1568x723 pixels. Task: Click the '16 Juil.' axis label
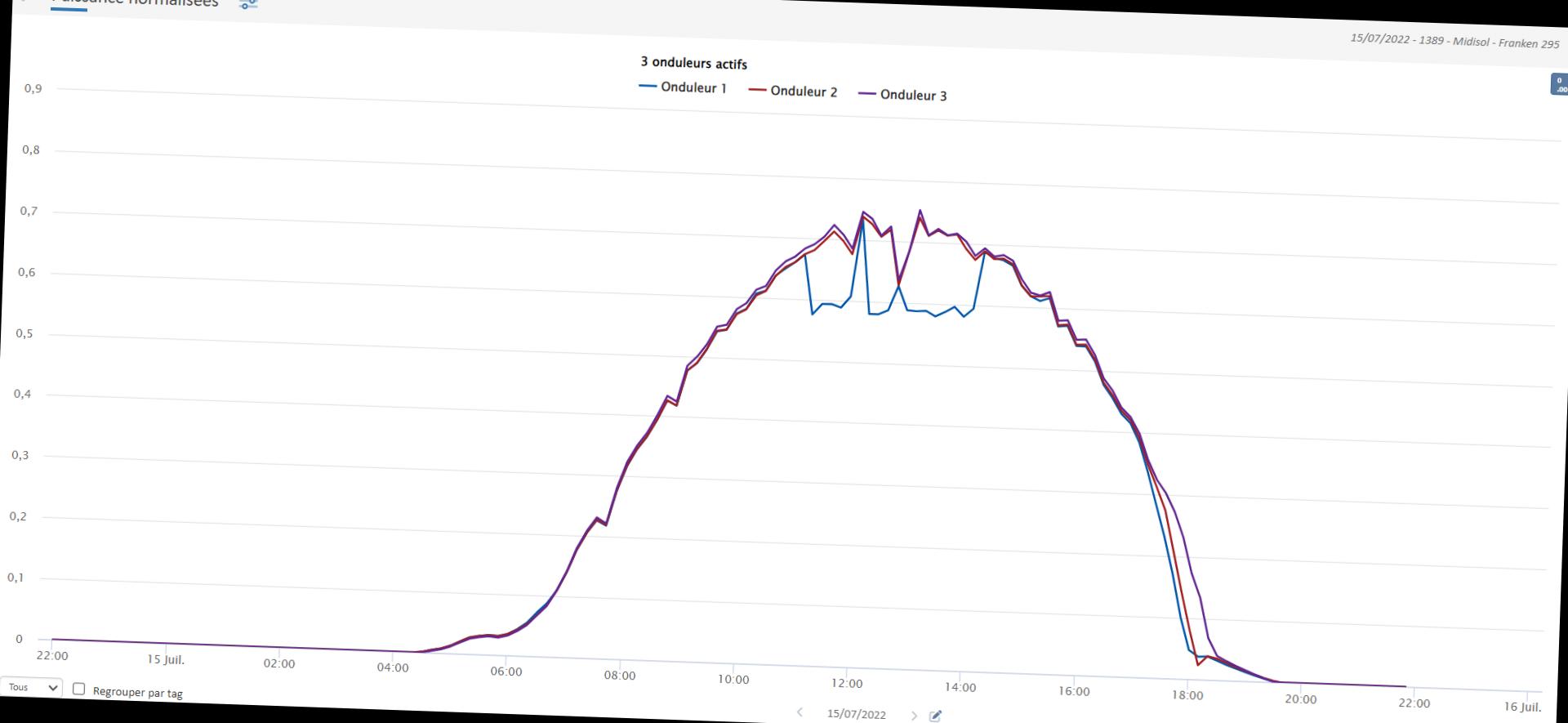pos(1522,707)
